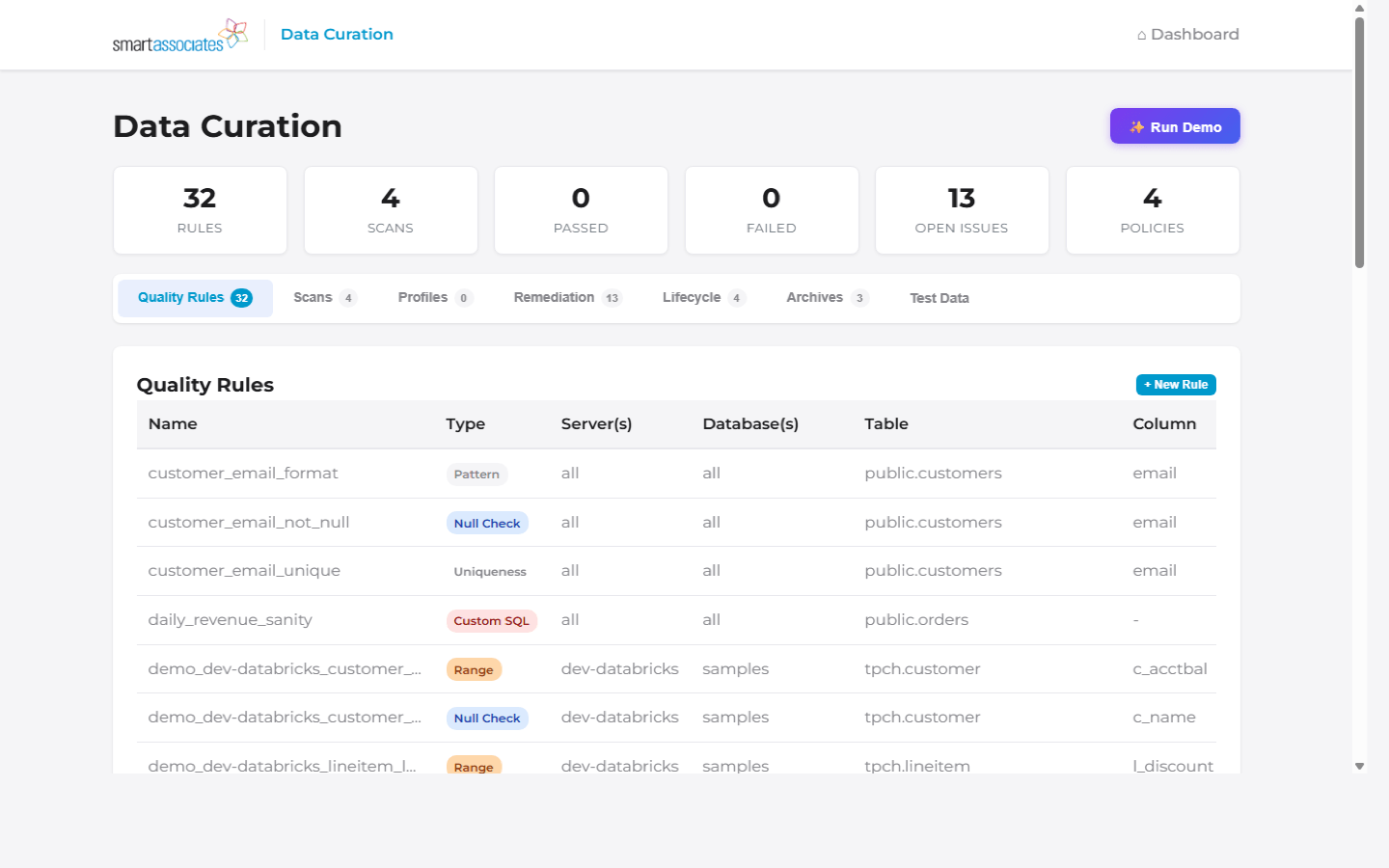Switch to the Scans tab

click(313, 297)
